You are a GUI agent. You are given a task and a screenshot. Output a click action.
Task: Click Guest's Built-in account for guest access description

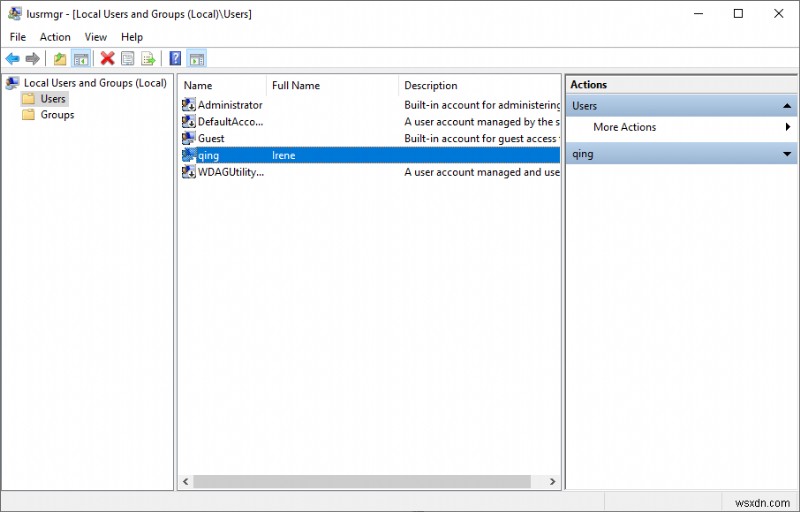click(482, 138)
